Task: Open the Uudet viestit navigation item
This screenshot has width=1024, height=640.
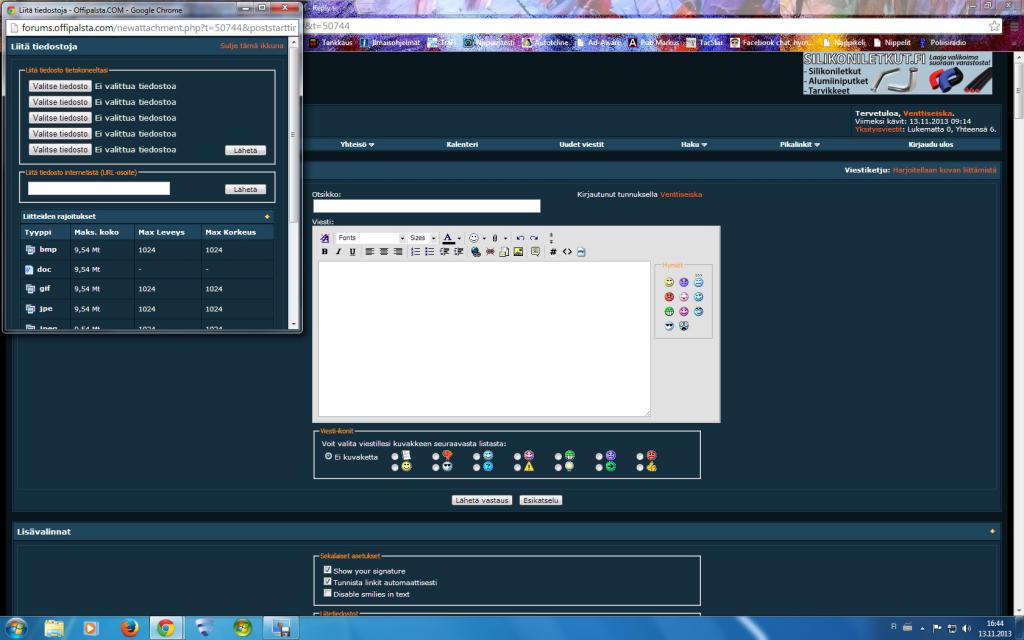Action: pos(581,144)
